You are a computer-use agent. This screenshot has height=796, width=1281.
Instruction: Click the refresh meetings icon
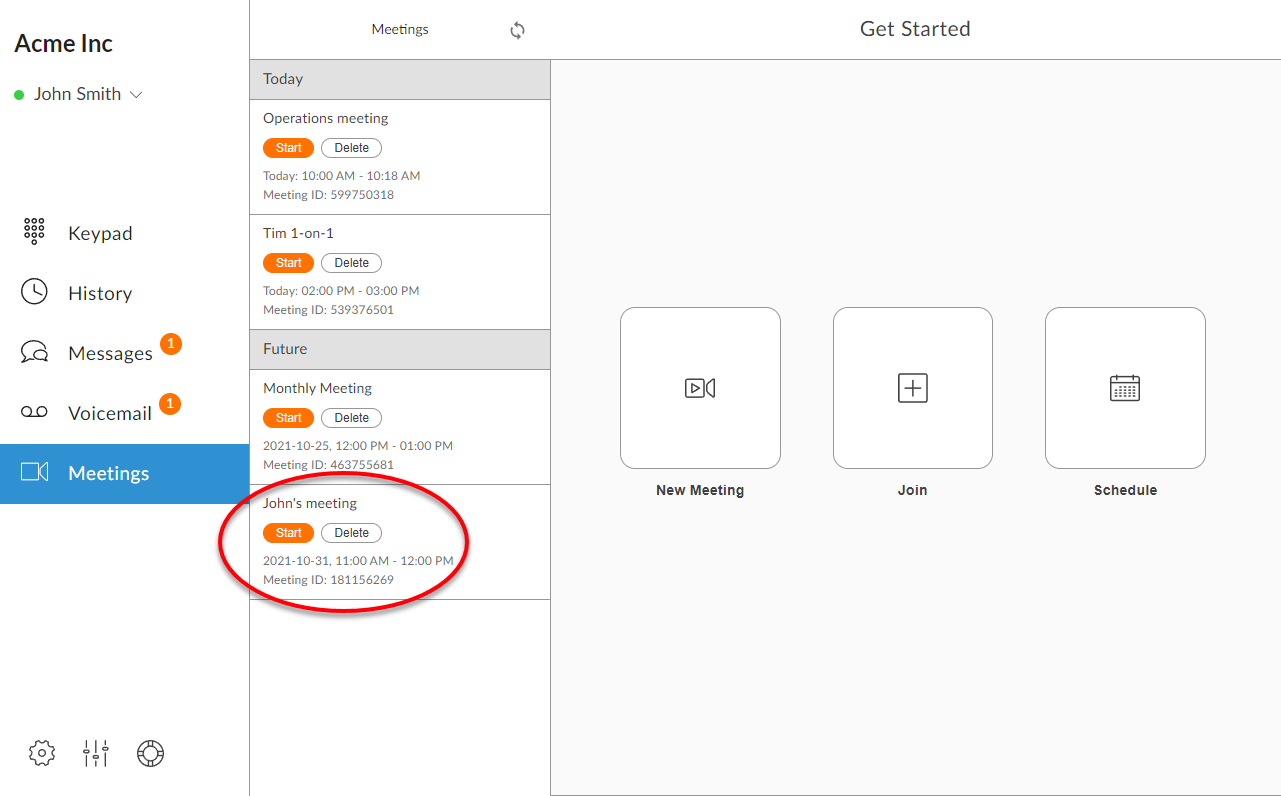point(517,30)
